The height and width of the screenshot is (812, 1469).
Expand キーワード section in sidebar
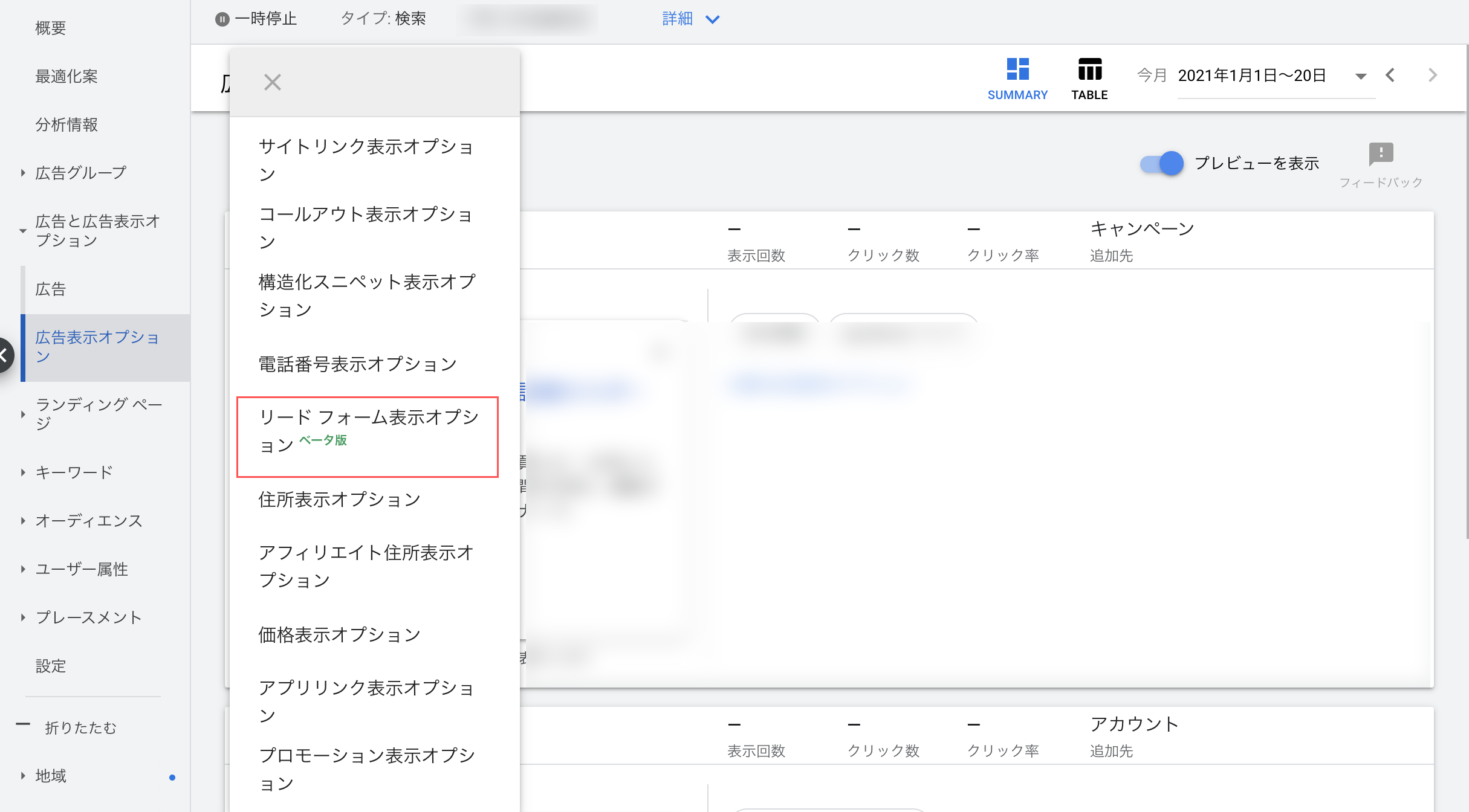tap(23, 472)
